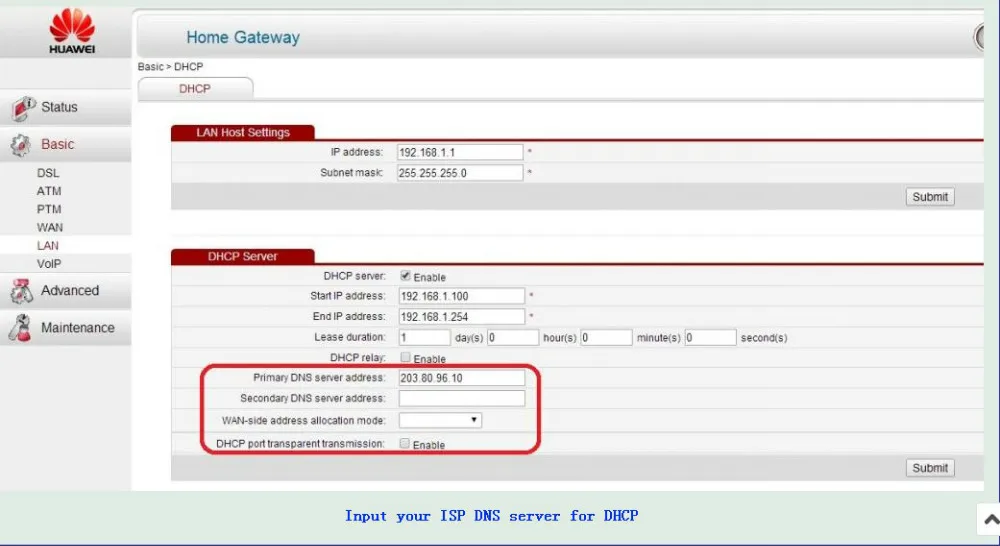1000x546 pixels.
Task: Click the LAN Host Settings header
Action: tap(242, 133)
